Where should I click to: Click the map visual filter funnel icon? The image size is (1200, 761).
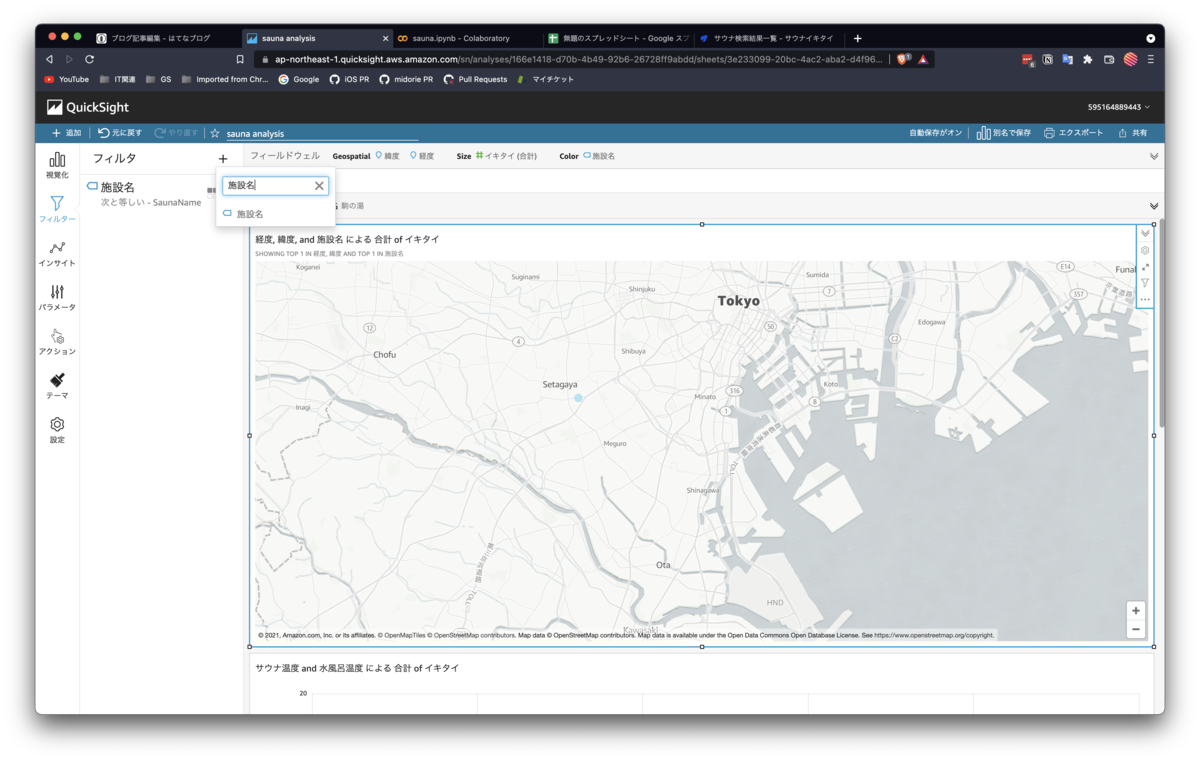1145,283
